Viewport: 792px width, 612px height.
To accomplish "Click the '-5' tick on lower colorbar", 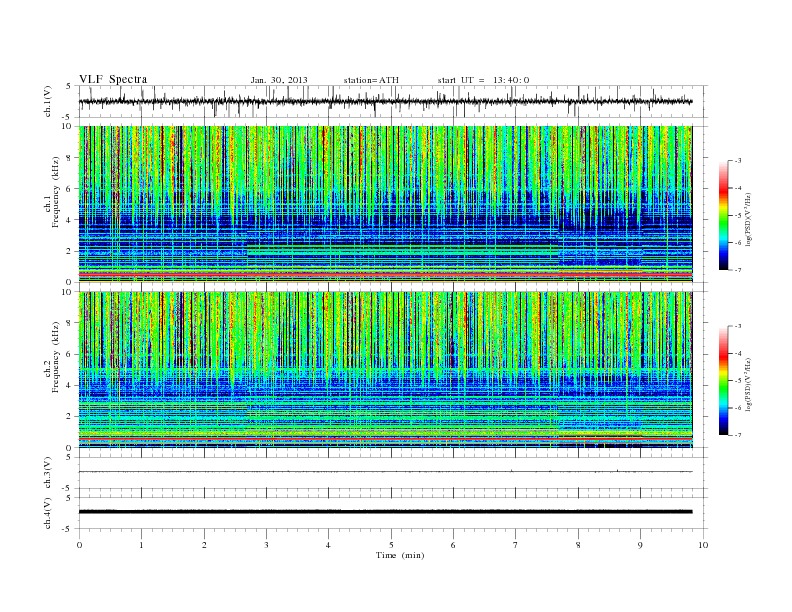I will click(738, 380).
